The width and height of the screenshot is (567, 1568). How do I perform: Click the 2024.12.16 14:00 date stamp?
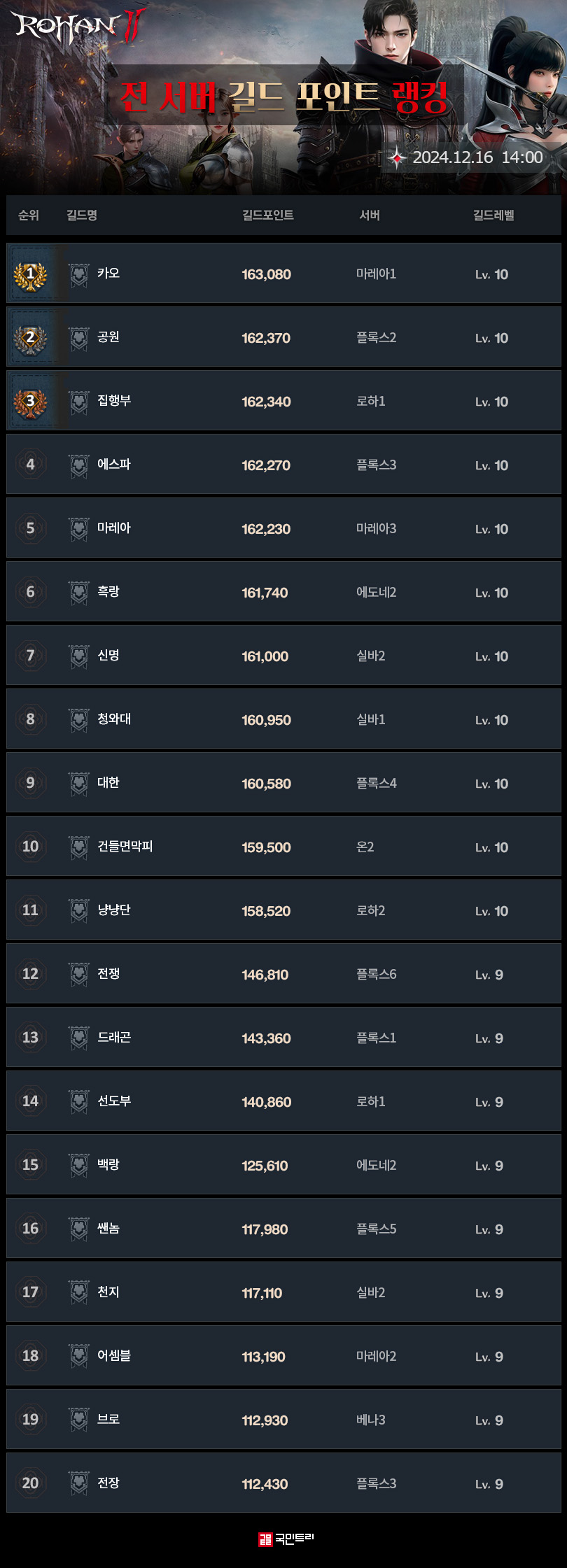click(477, 157)
